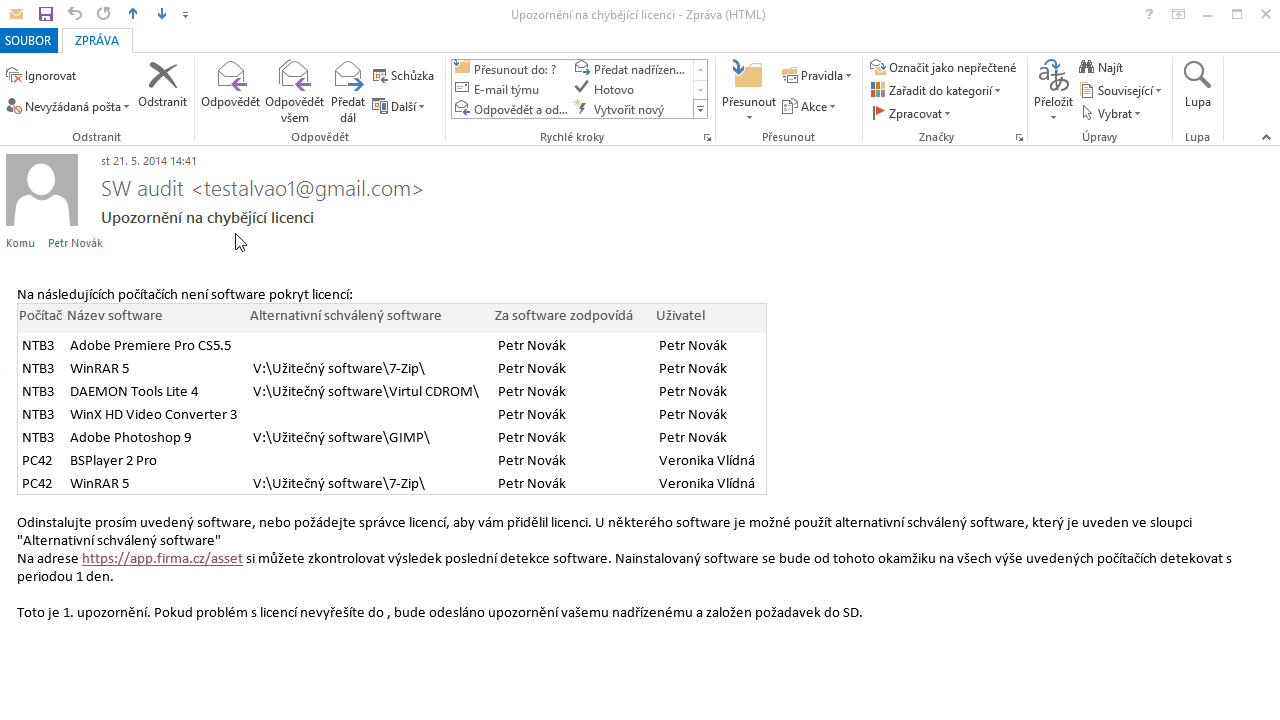Click the Přeložit translate icon

coord(1053,76)
